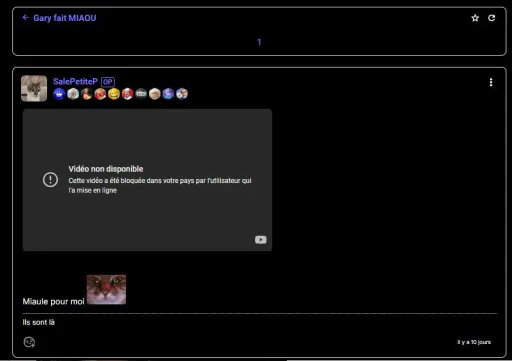This screenshot has width=512, height=361.
Task: Refresh the topic with the reload icon
Action: [x=491, y=18]
